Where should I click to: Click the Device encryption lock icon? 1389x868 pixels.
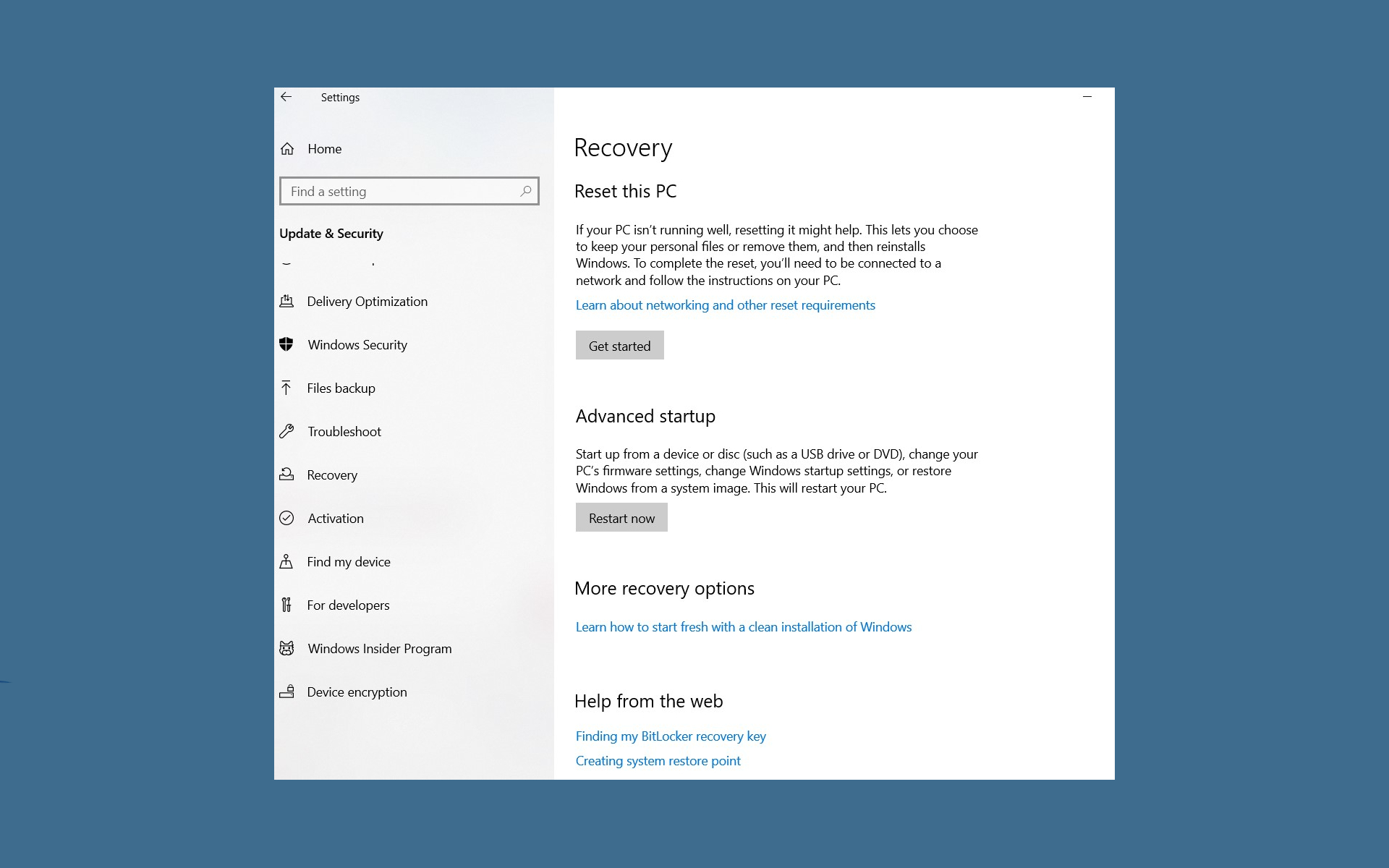(x=286, y=692)
